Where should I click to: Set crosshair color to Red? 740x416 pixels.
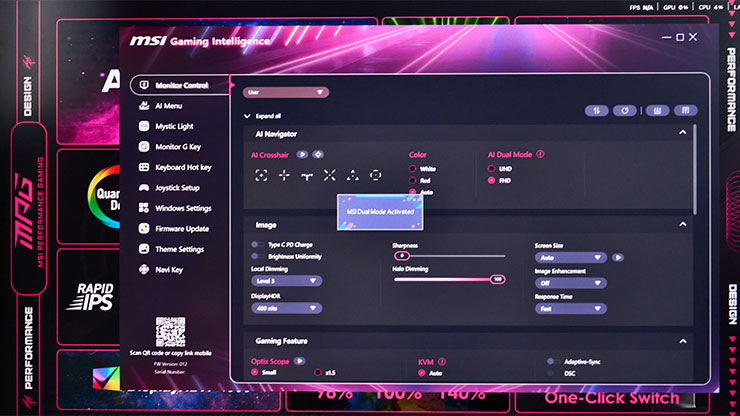pyautogui.click(x=414, y=181)
